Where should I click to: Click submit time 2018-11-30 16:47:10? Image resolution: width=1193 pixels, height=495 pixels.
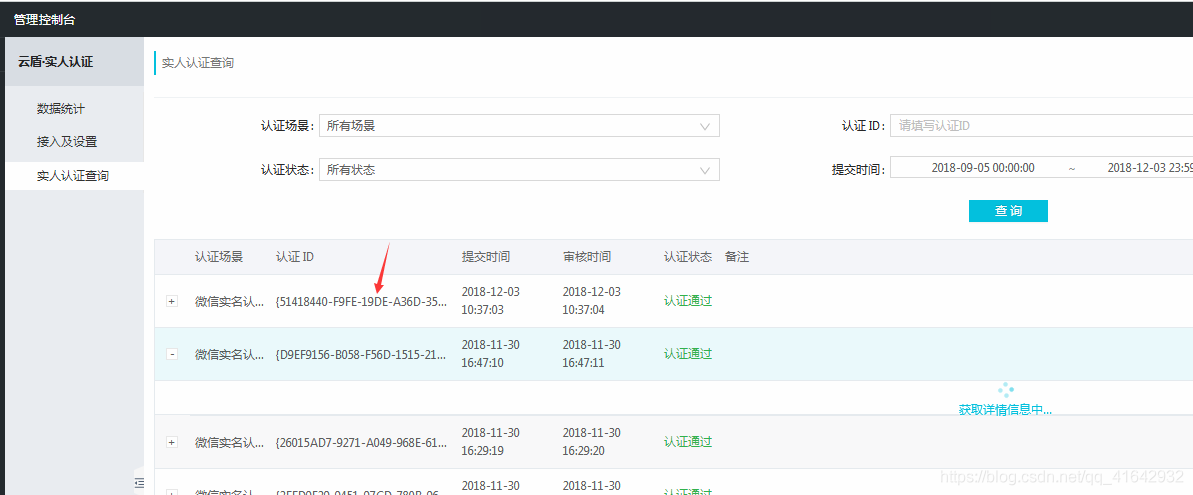tap(491, 354)
